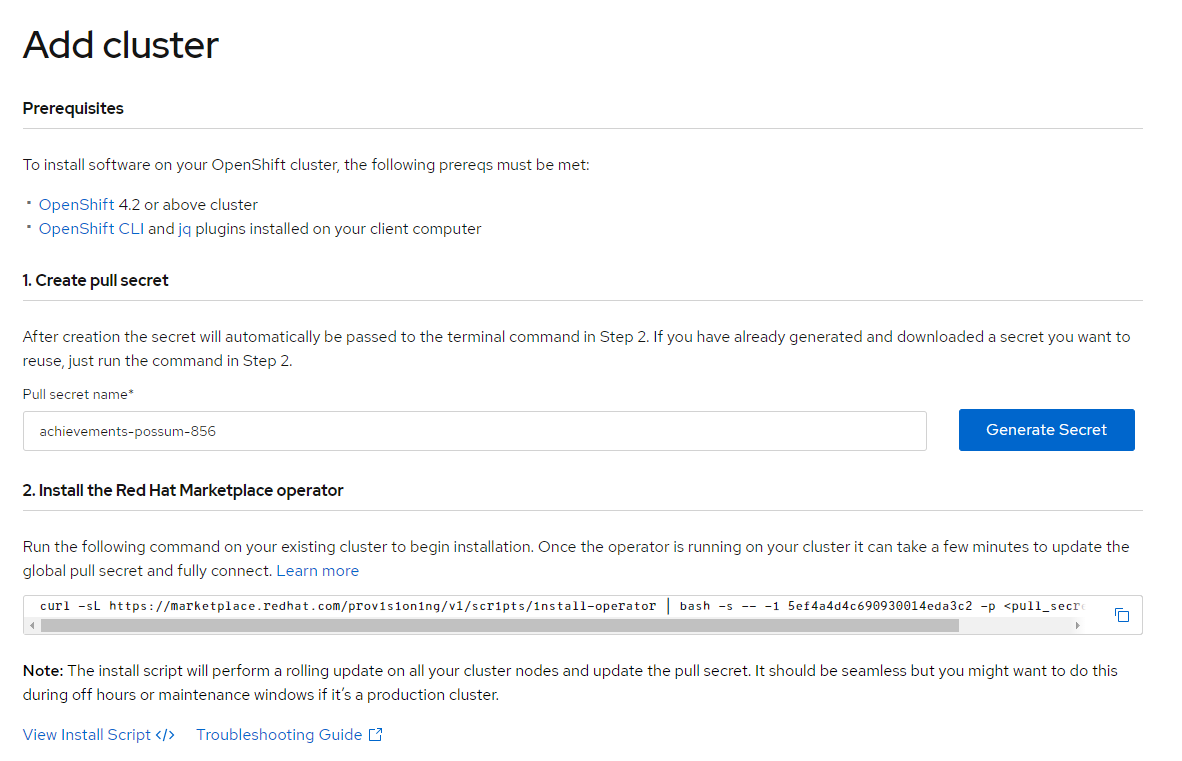Click inside the curl install command text
Screen dimensions: 1182x761
coord(350,606)
